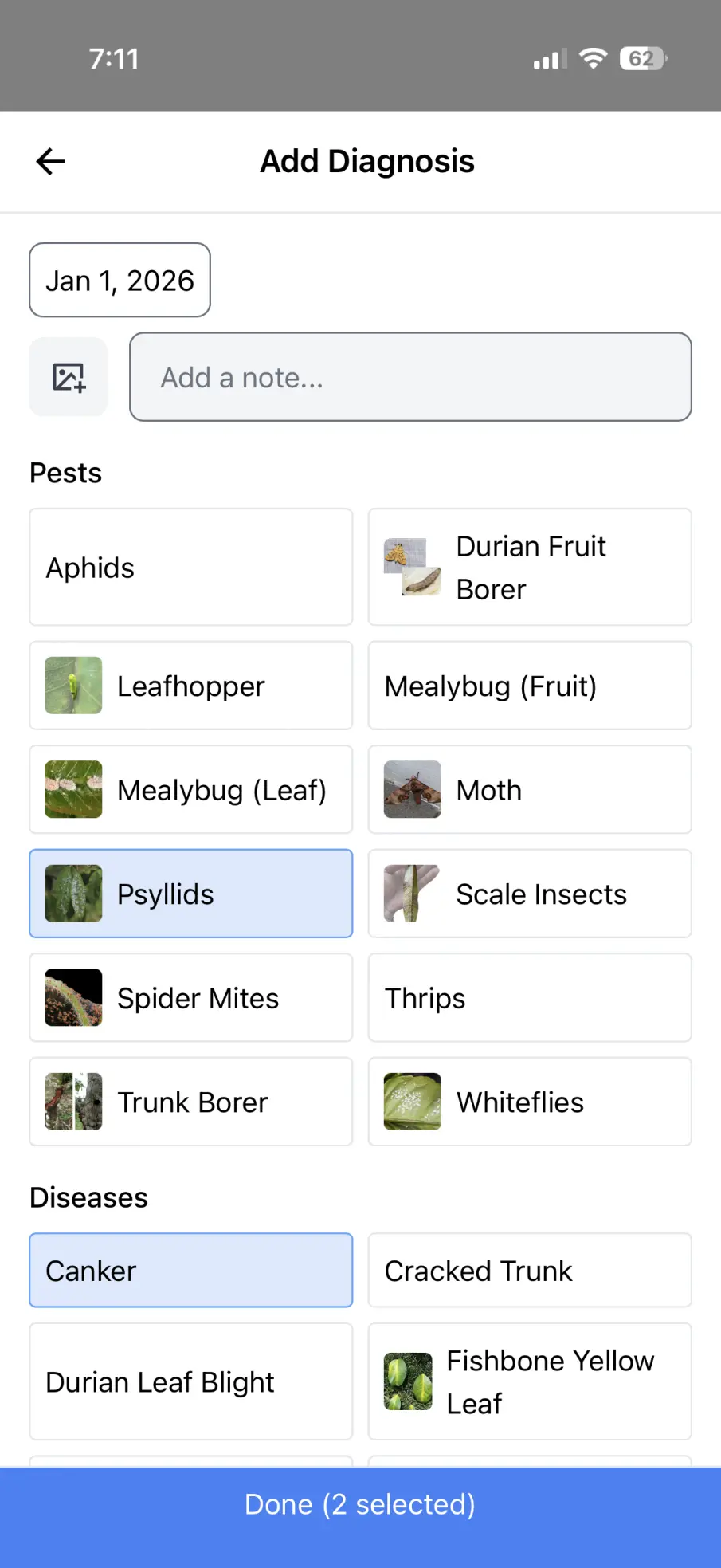The image size is (721, 1568).
Task: Tap the add image icon
Action: tap(69, 377)
